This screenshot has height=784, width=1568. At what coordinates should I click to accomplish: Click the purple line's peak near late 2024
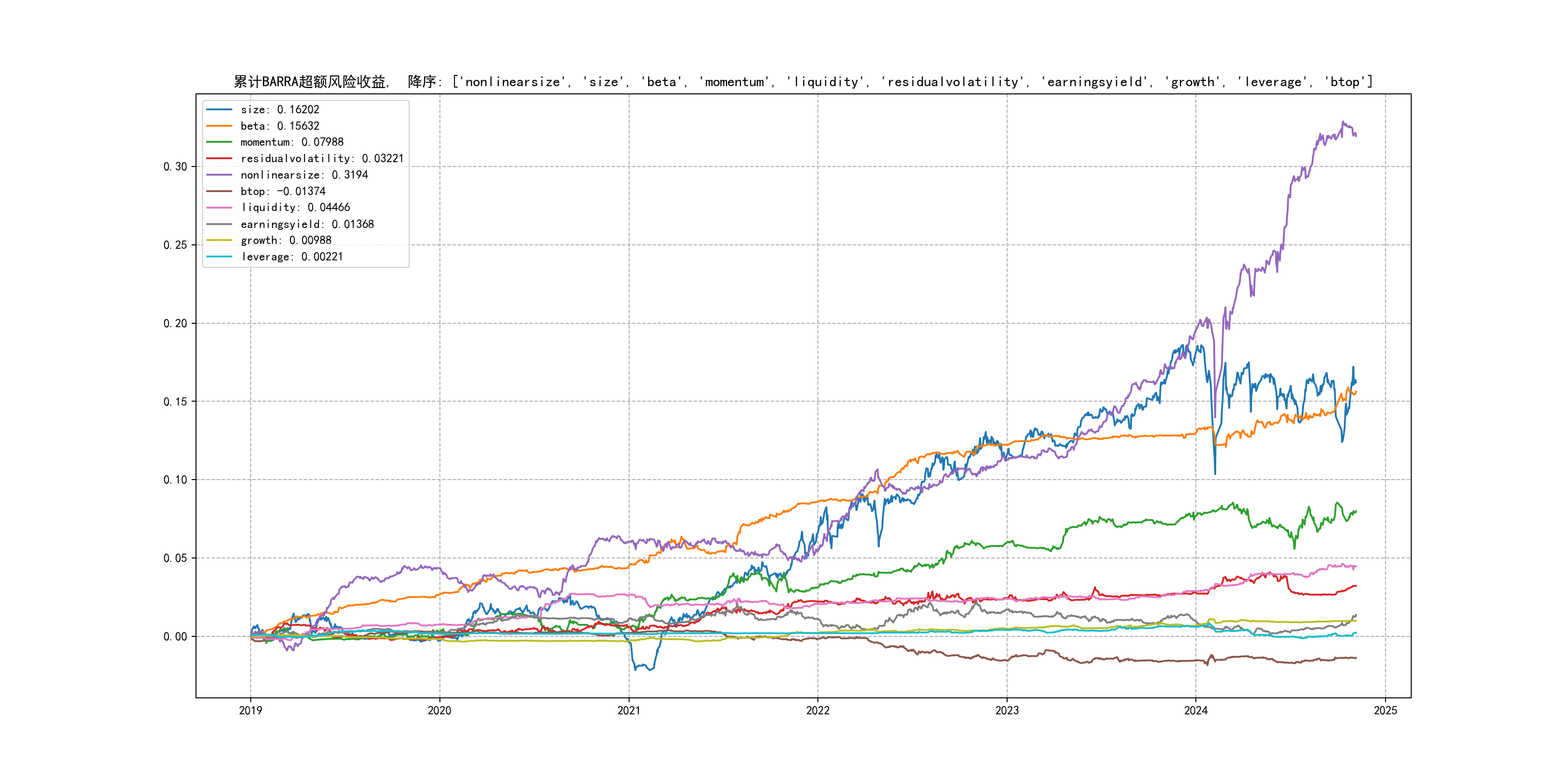[1343, 122]
